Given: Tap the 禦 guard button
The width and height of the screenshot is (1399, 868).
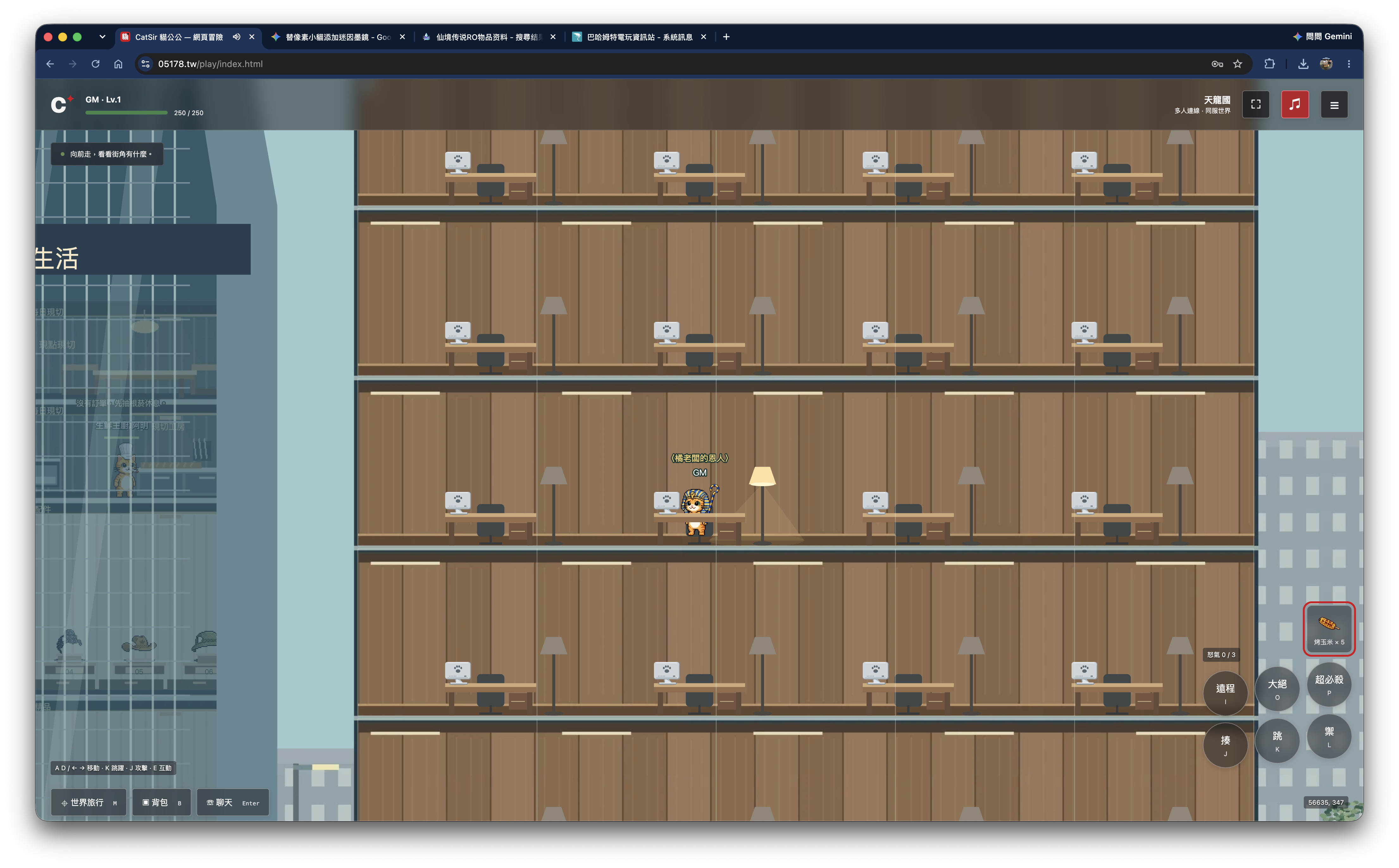Looking at the screenshot, I should pos(1328,736).
